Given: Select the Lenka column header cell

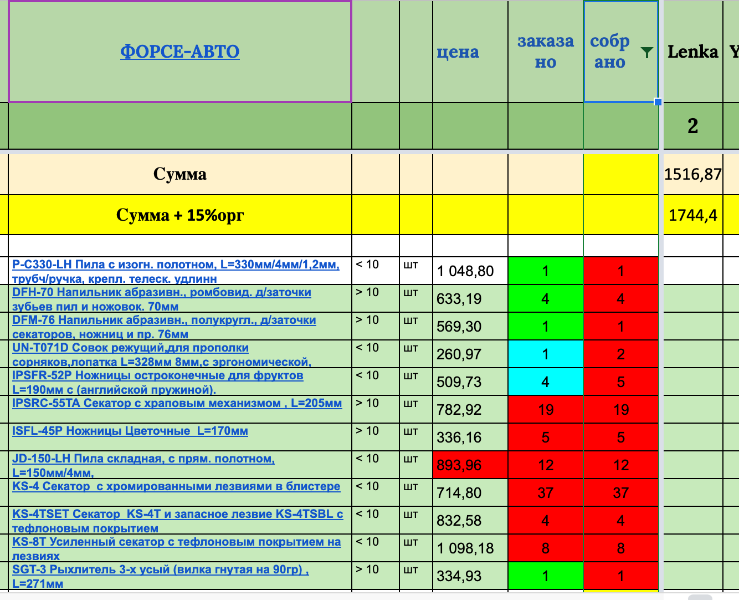Looking at the screenshot, I should (692, 52).
